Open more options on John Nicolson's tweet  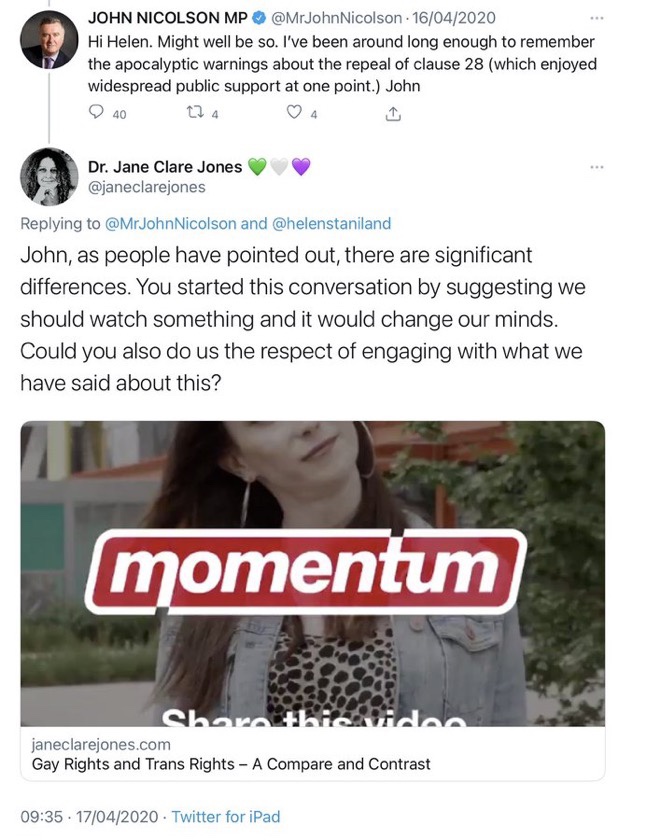(x=597, y=18)
